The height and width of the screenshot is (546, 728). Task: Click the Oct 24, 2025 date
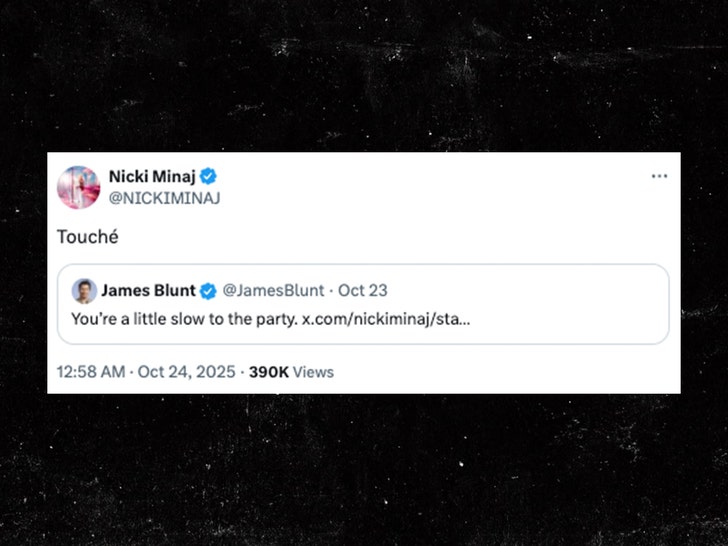click(188, 372)
